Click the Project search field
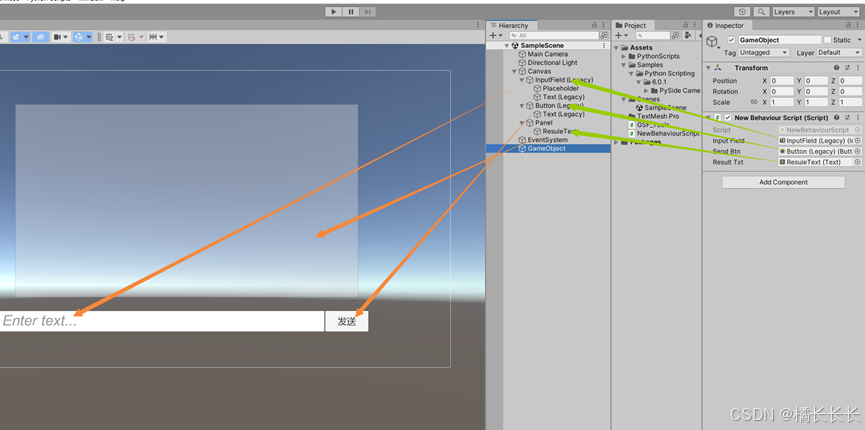This screenshot has height=430, width=865. pyautogui.click(x=653, y=35)
